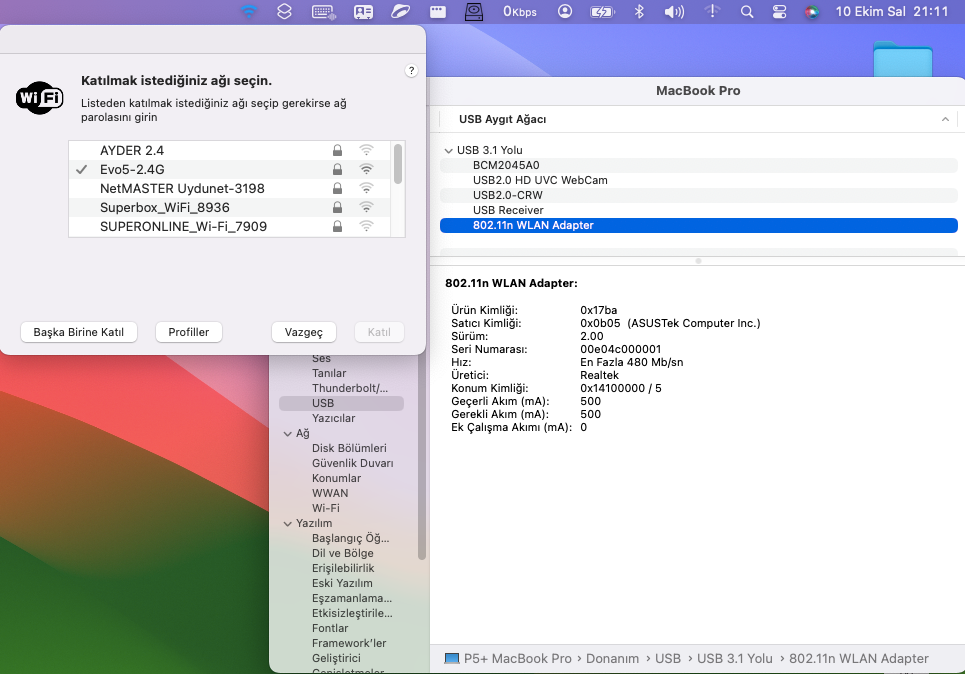The image size is (965, 674).
Task: Open Tanılar in the sidebar
Action: coord(329,373)
